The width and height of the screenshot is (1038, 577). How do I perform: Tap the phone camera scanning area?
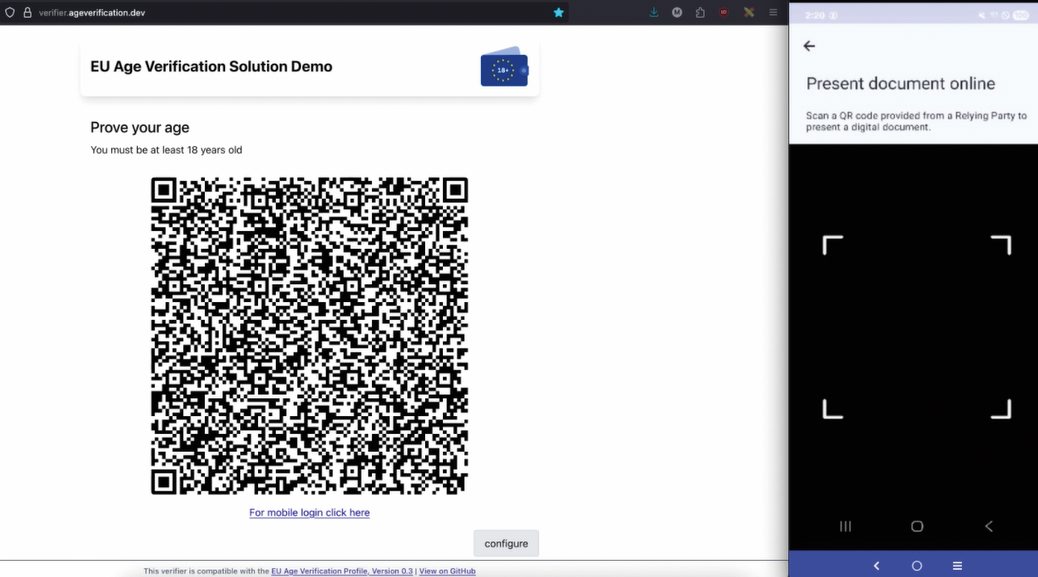pyautogui.click(x=917, y=327)
